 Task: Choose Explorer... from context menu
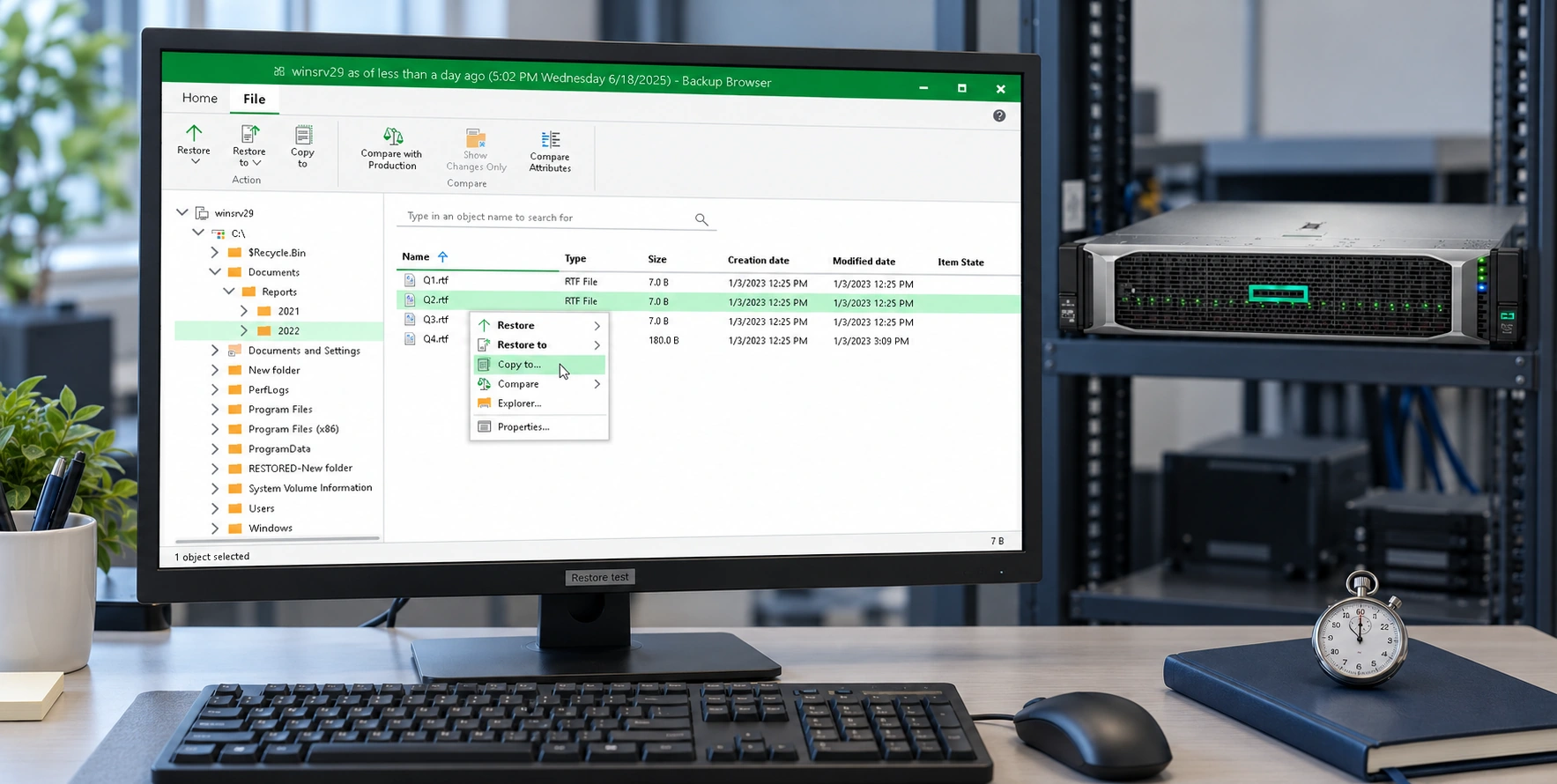click(540, 403)
